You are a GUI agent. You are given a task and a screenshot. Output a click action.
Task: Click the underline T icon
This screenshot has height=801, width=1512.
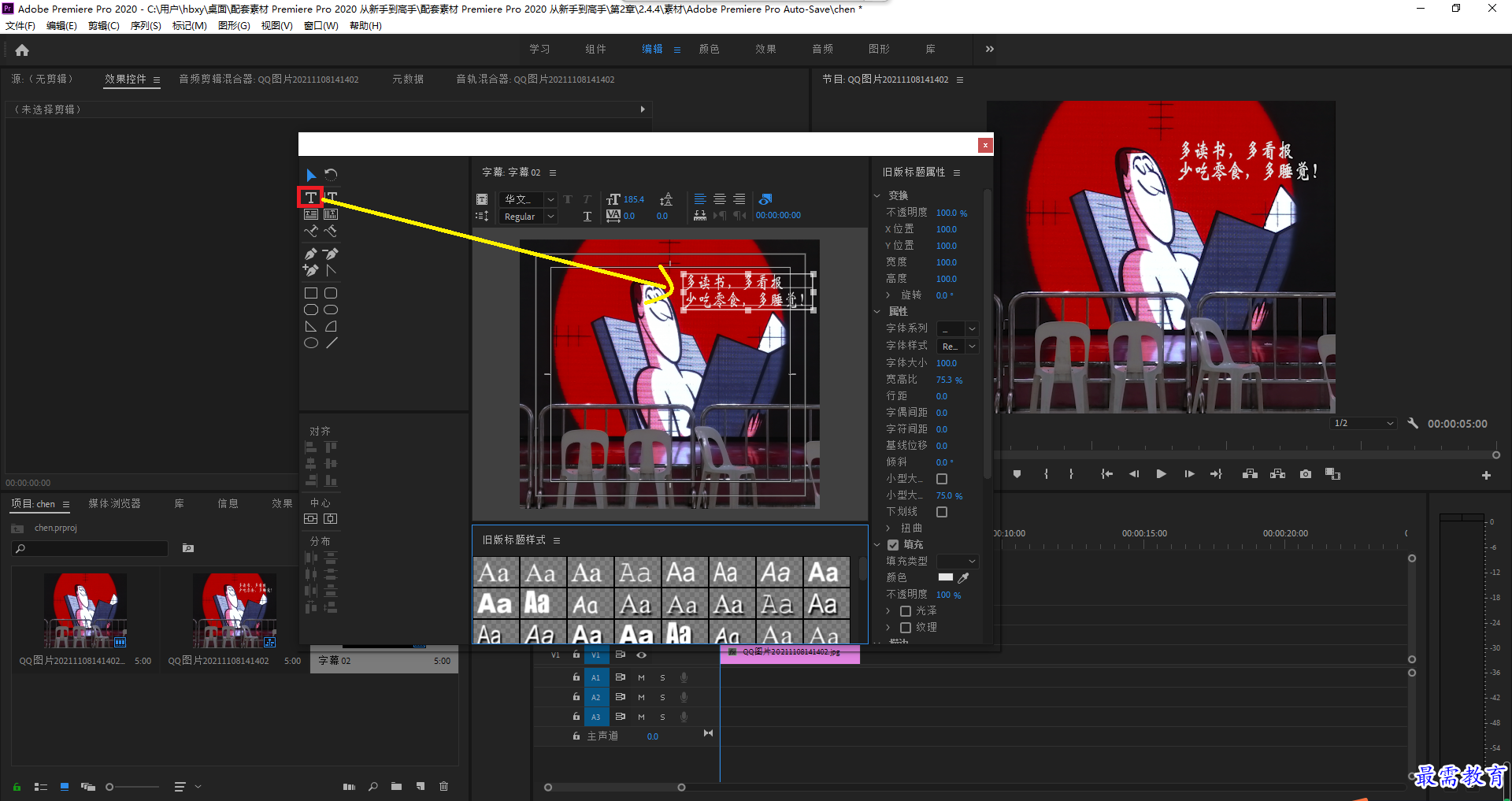(587, 217)
